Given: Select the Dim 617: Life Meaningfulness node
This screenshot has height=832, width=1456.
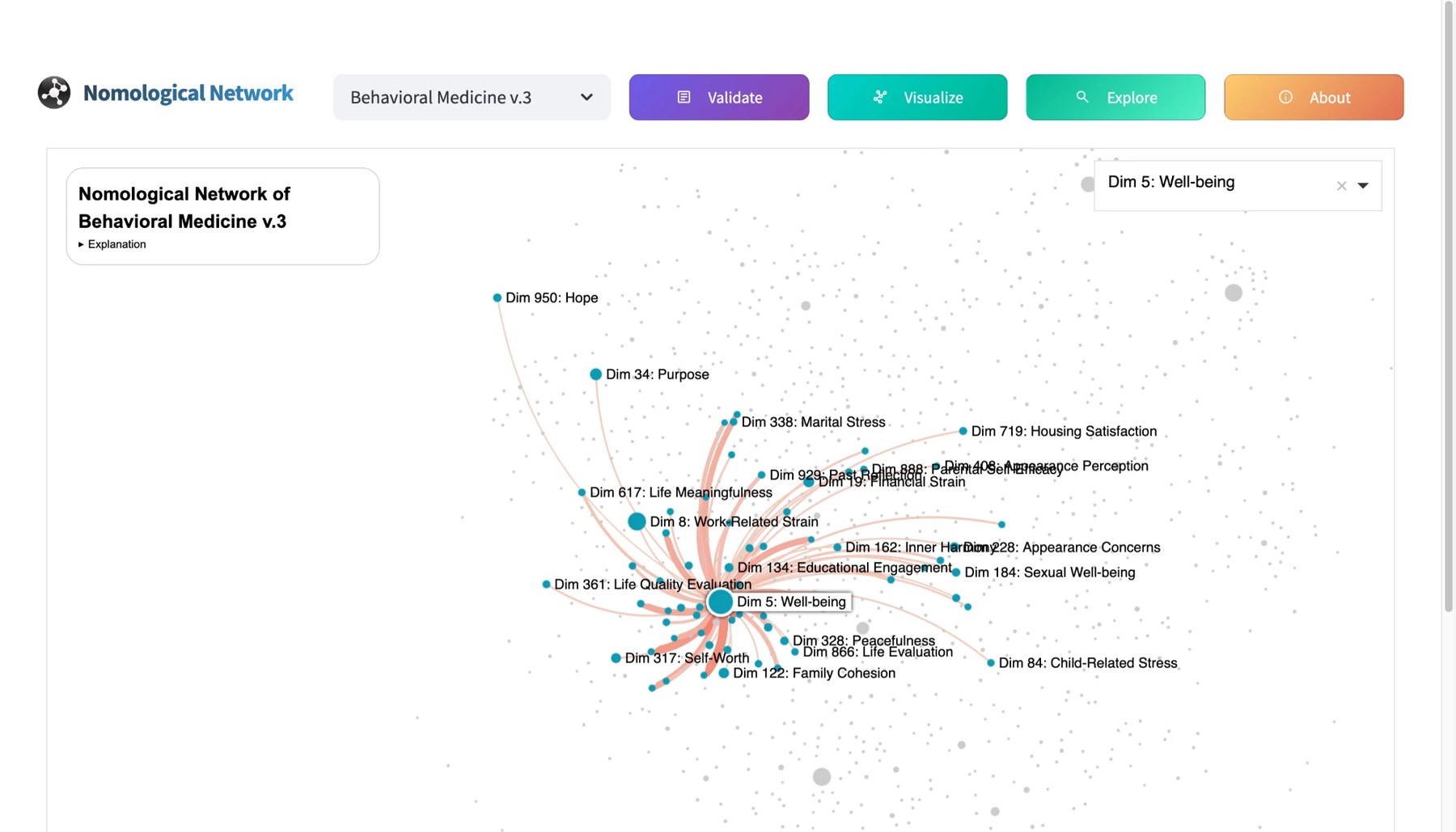Looking at the screenshot, I should point(582,492).
